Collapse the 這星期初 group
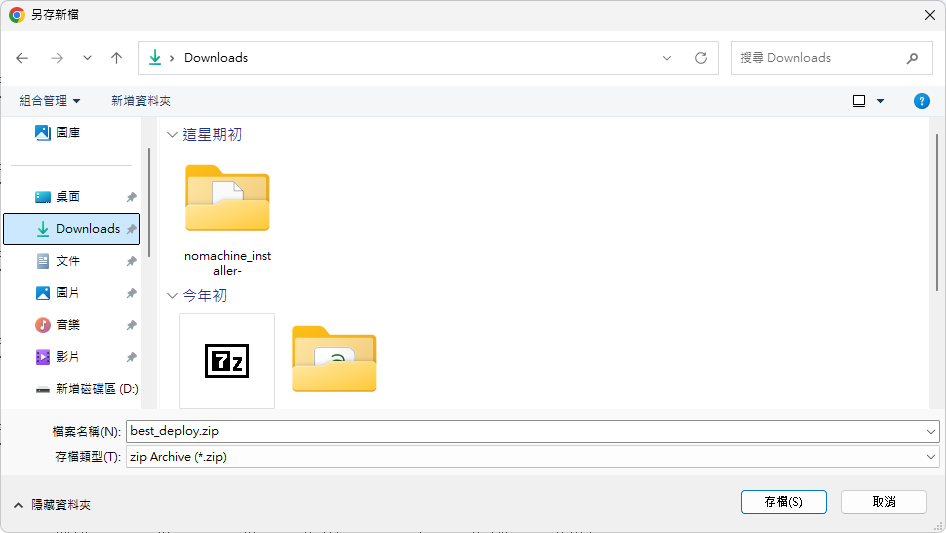The height and width of the screenshot is (533, 946). coord(172,135)
